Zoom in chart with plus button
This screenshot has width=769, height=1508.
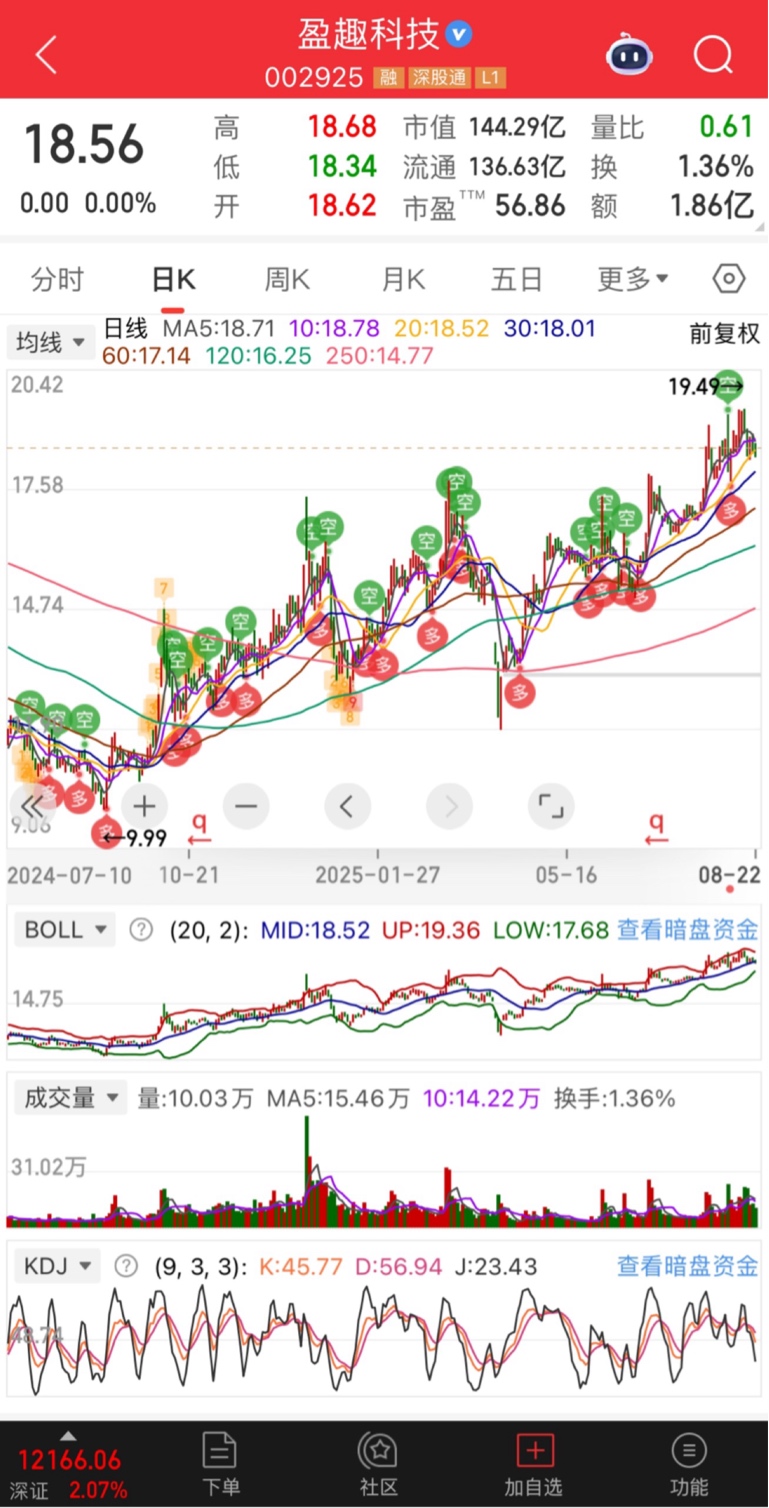(145, 806)
